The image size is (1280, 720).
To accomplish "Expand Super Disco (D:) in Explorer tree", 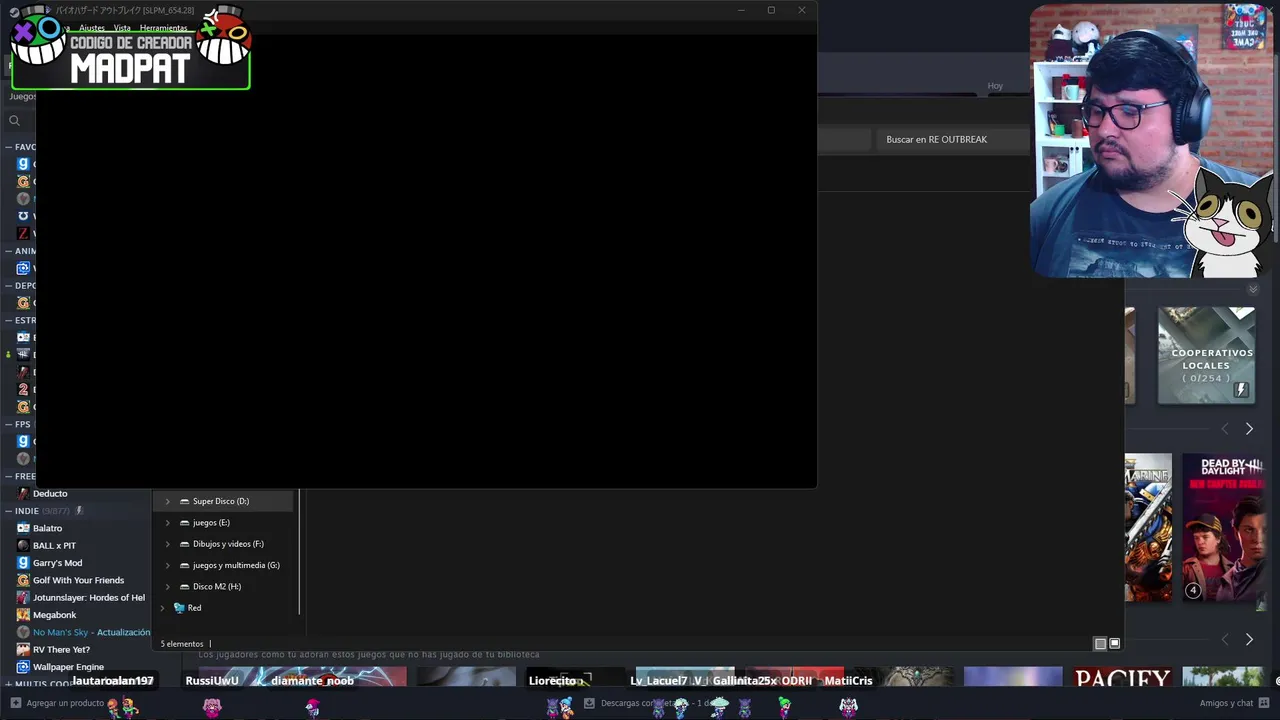I will coord(167,501).
